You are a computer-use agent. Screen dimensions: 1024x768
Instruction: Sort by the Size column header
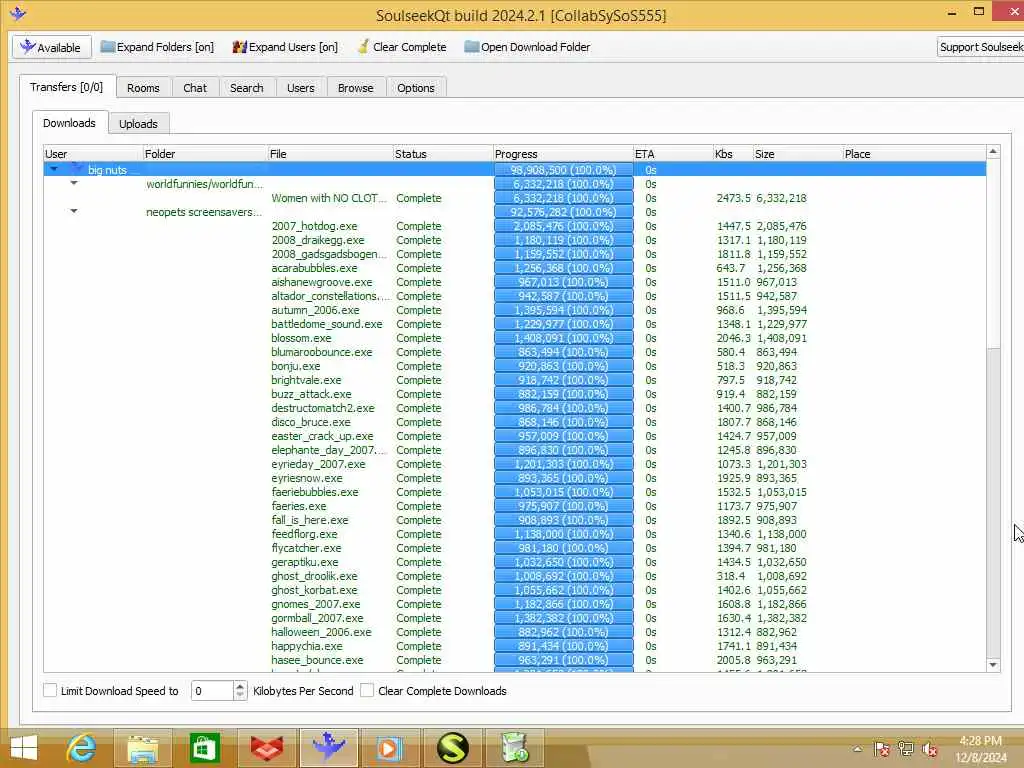[797, 154]
